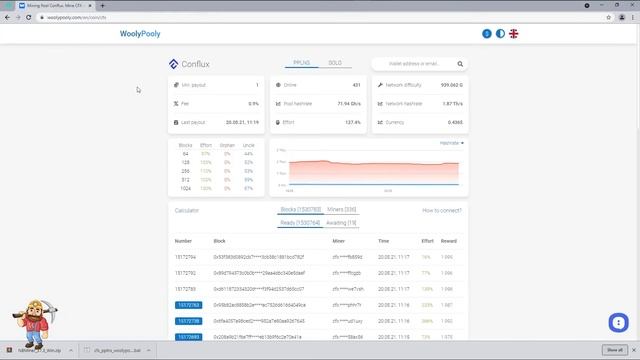Click the browser address bar URL

tap(77, 18)
